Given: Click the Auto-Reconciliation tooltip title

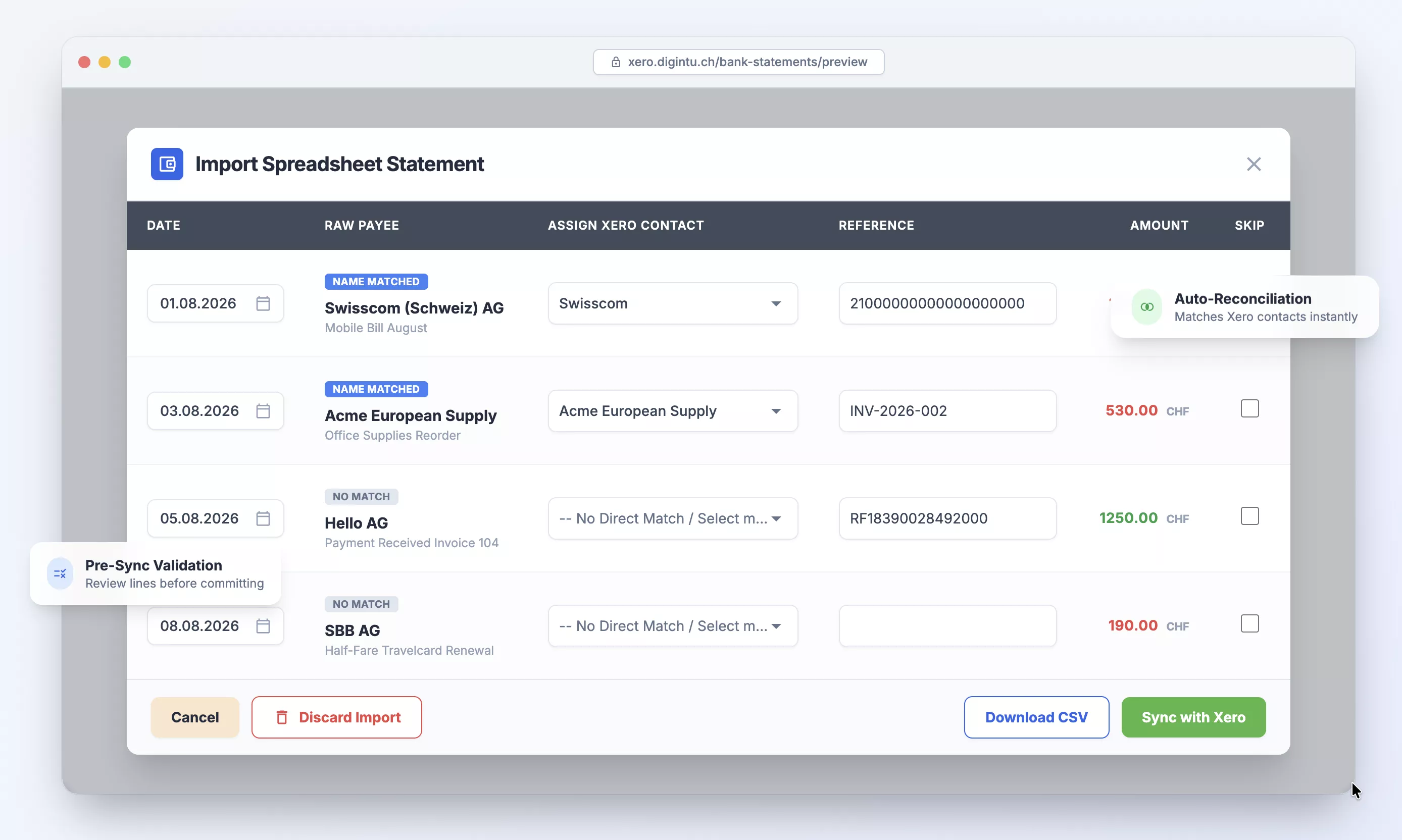Looking at the screenshot, I should (1243, 298).
